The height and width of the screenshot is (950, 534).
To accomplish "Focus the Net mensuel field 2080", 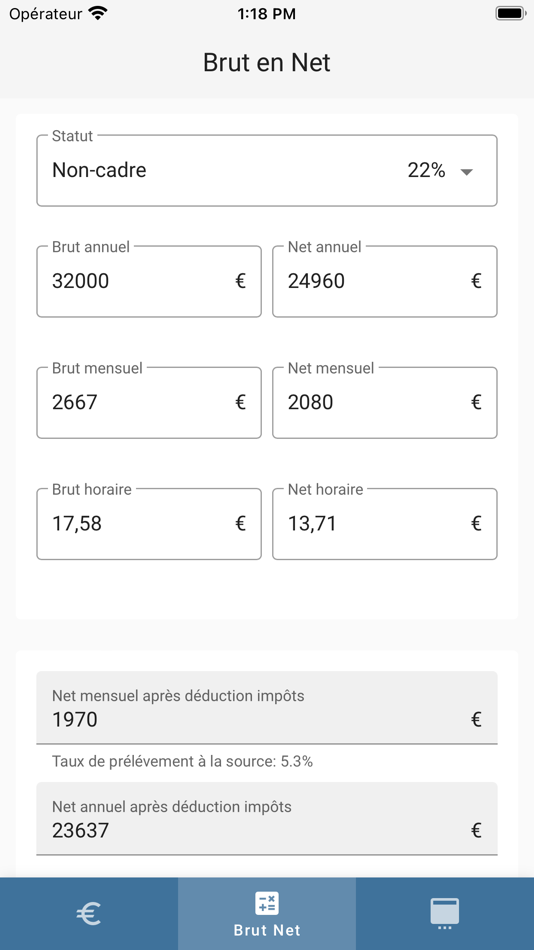I will [385, 402].
